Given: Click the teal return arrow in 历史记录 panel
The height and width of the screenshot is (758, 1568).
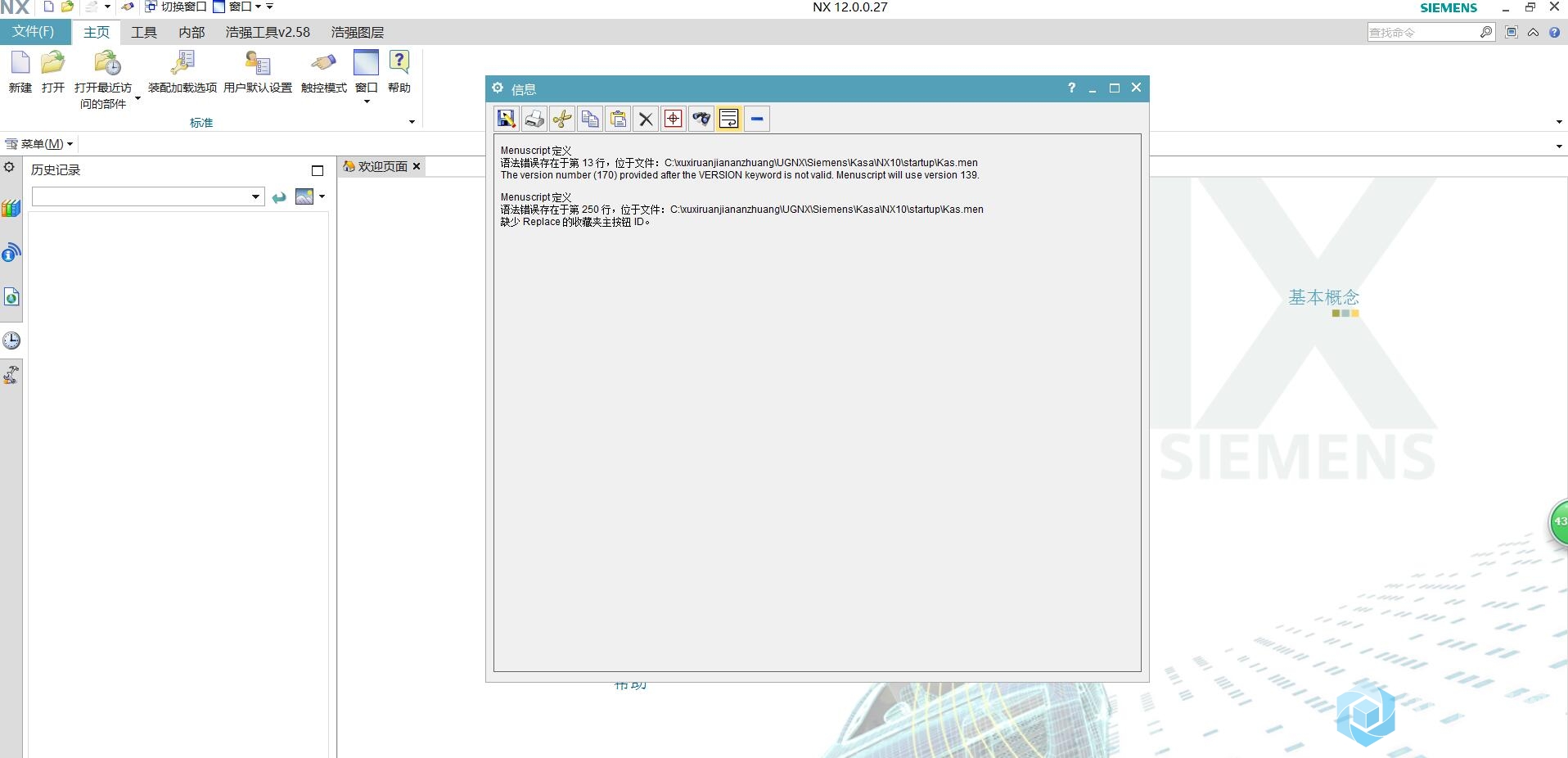Looking at the screenshot, I should (279, 197).
